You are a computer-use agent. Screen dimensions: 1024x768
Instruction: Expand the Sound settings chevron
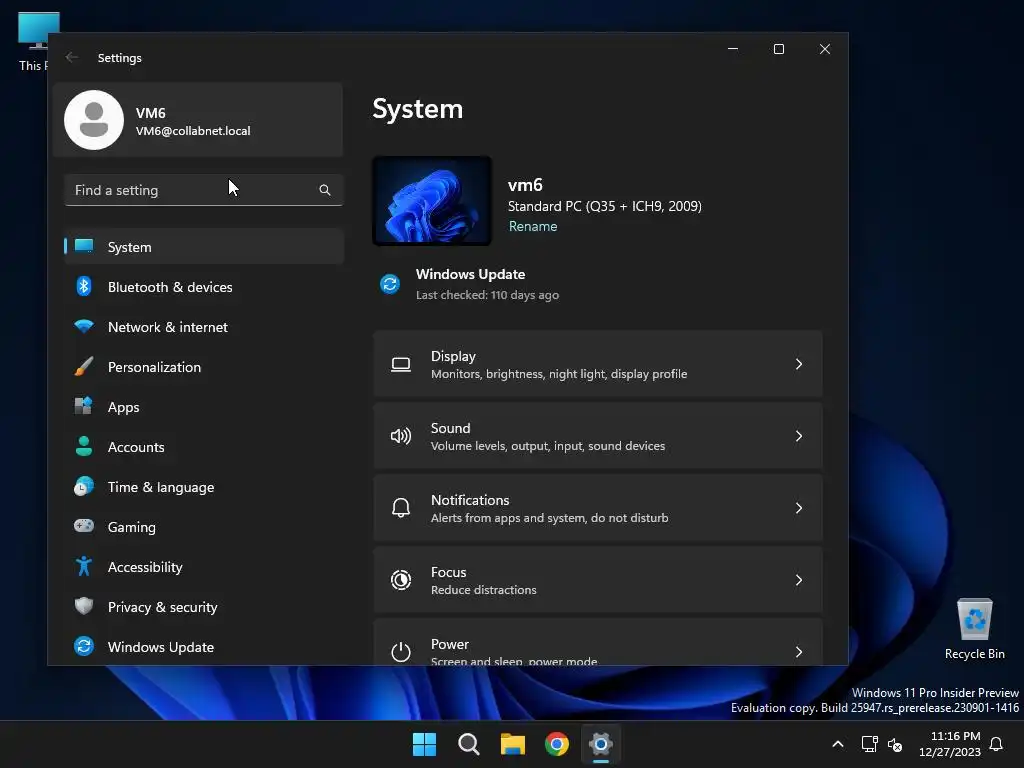(x=799, y=436)
